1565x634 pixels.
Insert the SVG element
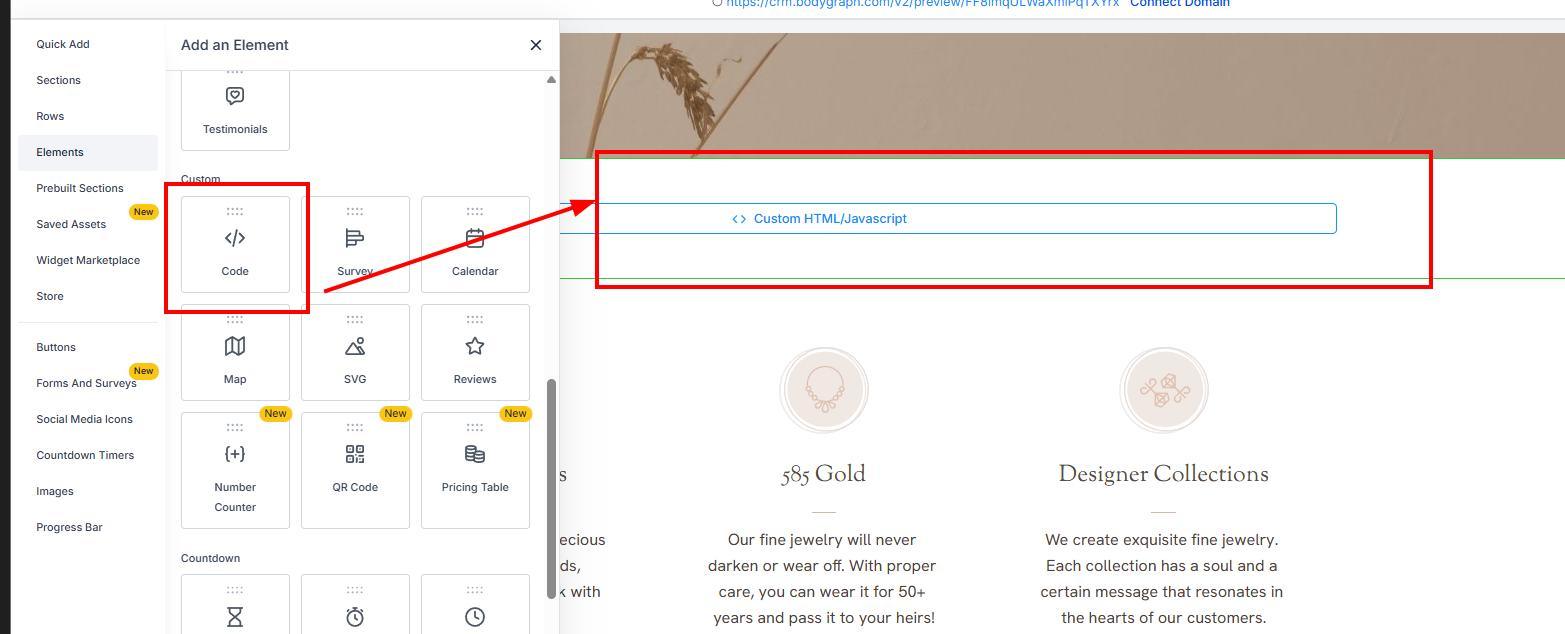click(x=355, y=353)
